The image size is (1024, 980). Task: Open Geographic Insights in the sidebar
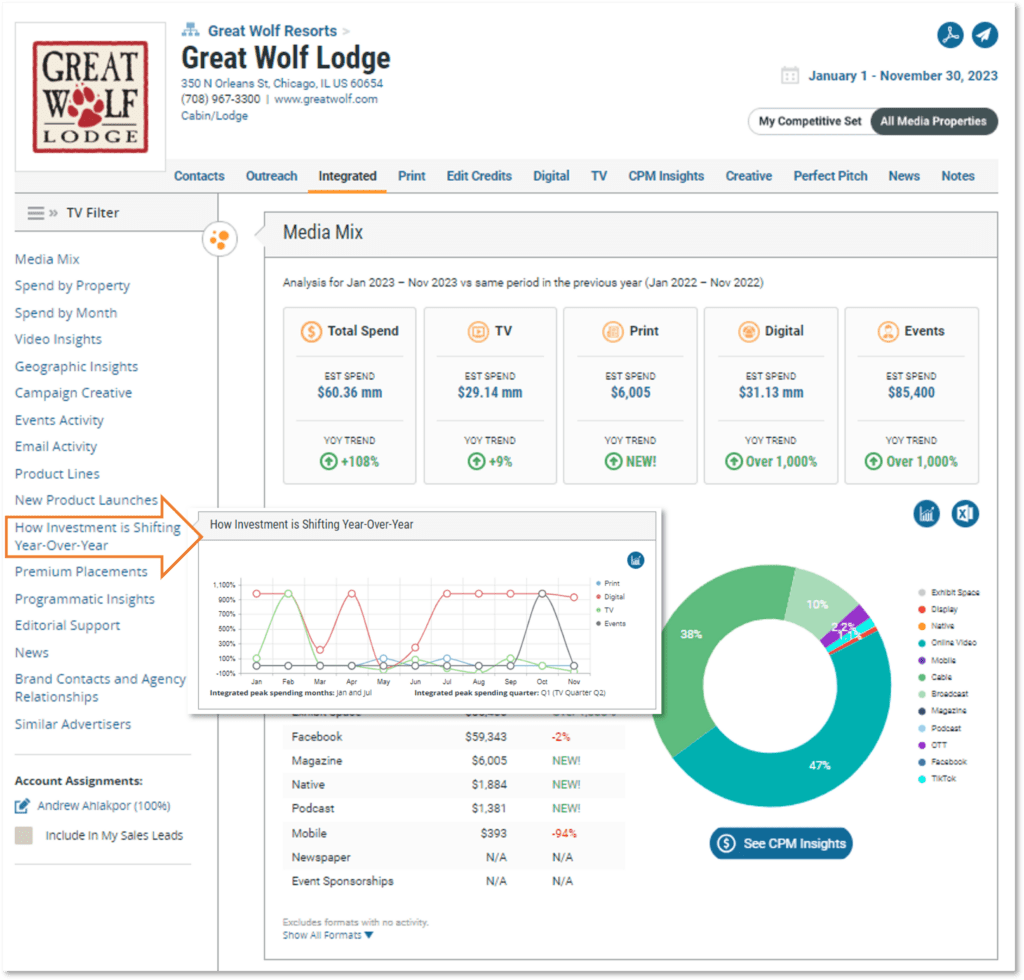tap(76, 367)
